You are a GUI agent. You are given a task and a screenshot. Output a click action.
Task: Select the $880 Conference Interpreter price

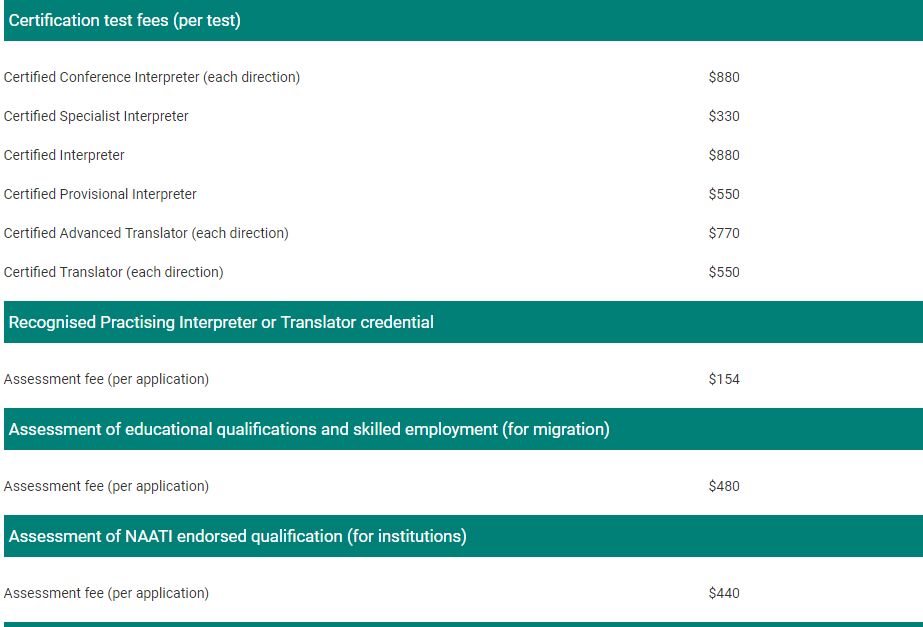[x=724, y=77]
